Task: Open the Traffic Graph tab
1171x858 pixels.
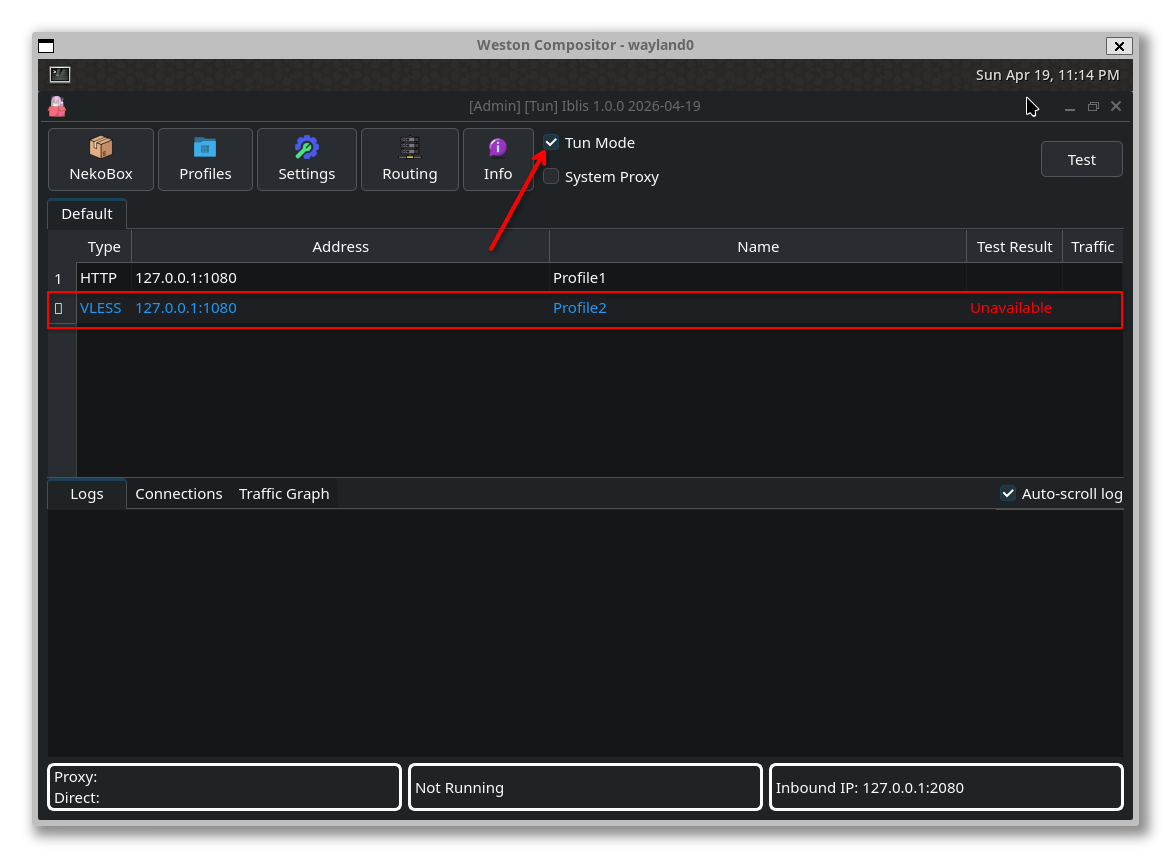Action: point(284,494)
